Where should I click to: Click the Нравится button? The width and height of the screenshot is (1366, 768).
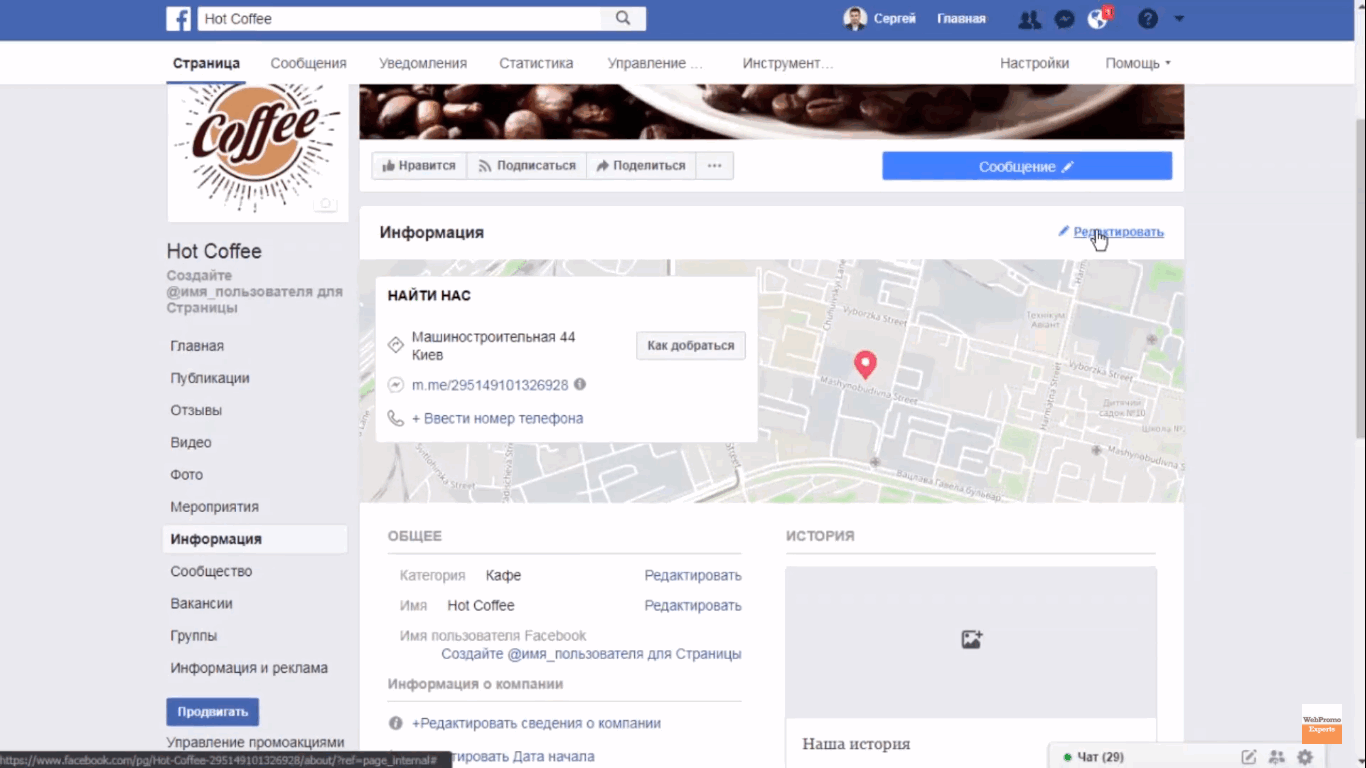[419, 166]
